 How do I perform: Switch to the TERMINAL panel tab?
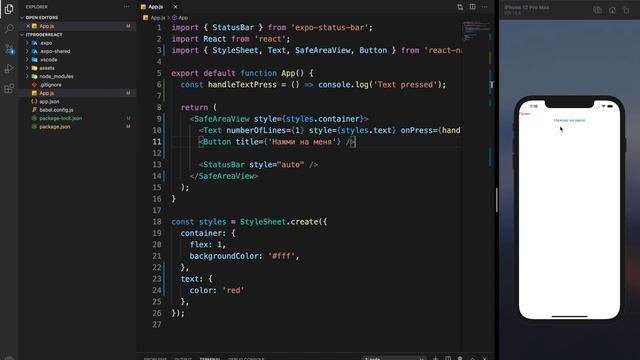[x=210, y=358]
